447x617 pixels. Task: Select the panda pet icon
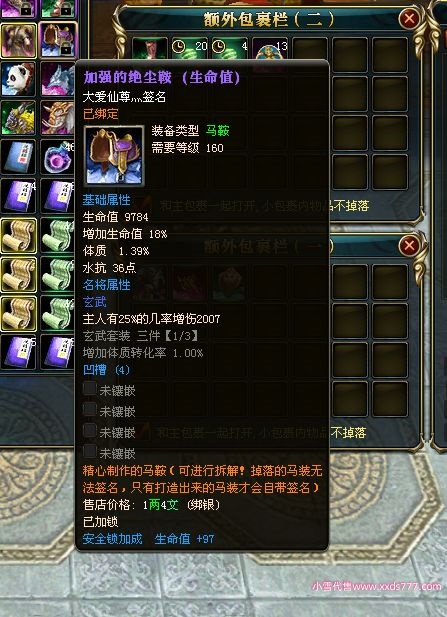[18, 79]
